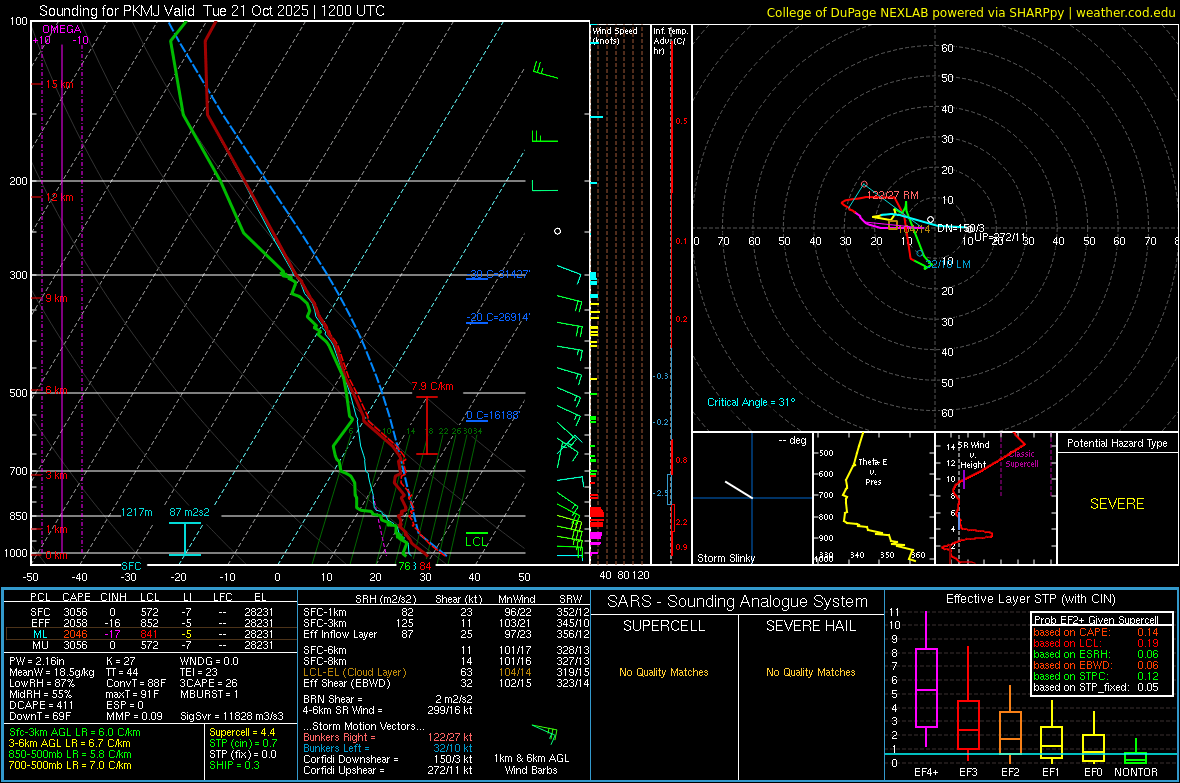Viewport: 1180px width, 783px height.
Task: Click the 'based on STPC: 0.12' probability line
Action: point(1096,676)
